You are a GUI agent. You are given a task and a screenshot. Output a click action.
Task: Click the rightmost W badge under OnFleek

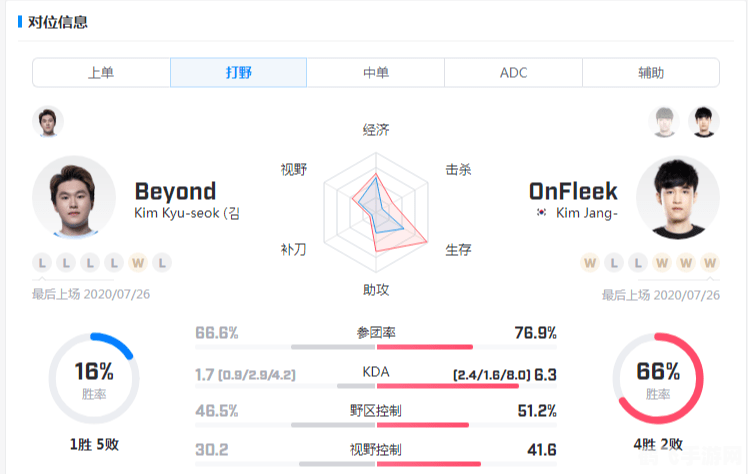710,263
